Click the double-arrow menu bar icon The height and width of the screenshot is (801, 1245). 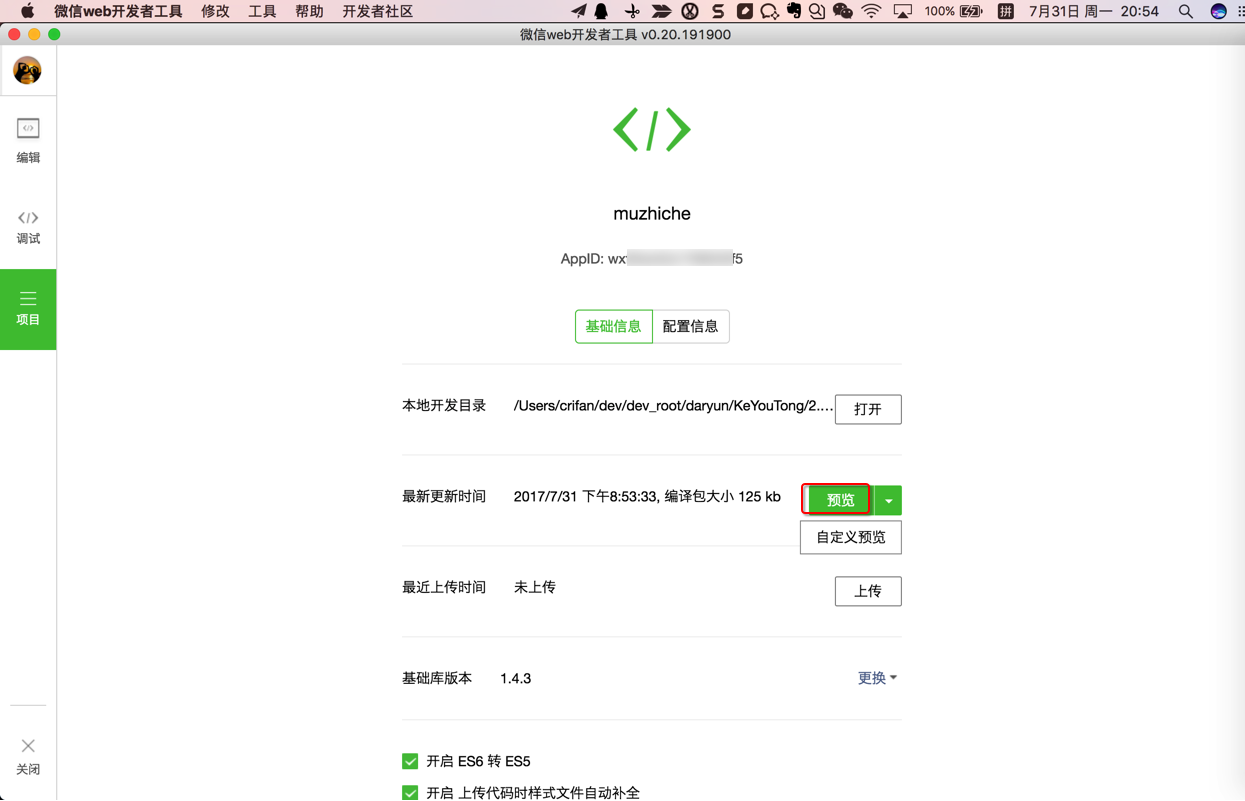[x=661, y=11]
